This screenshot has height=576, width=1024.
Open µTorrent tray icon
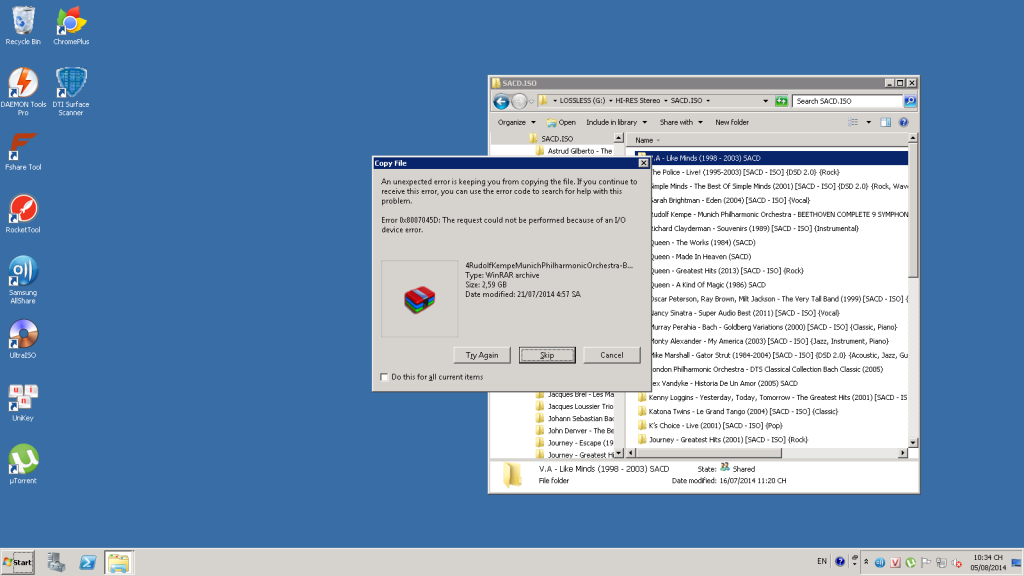(x=910, y=562)
